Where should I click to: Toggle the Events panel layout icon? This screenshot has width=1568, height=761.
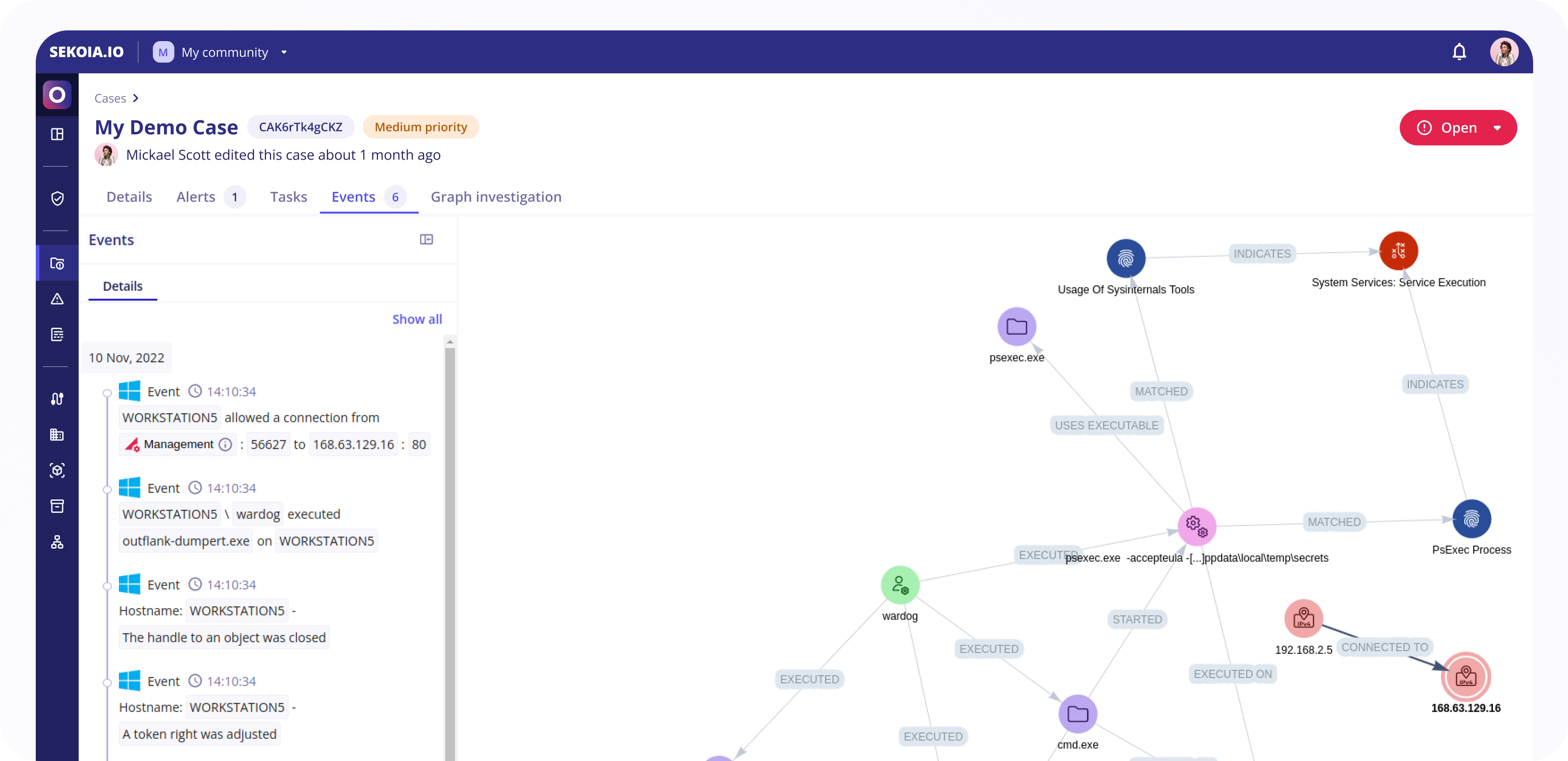point(426,239)
